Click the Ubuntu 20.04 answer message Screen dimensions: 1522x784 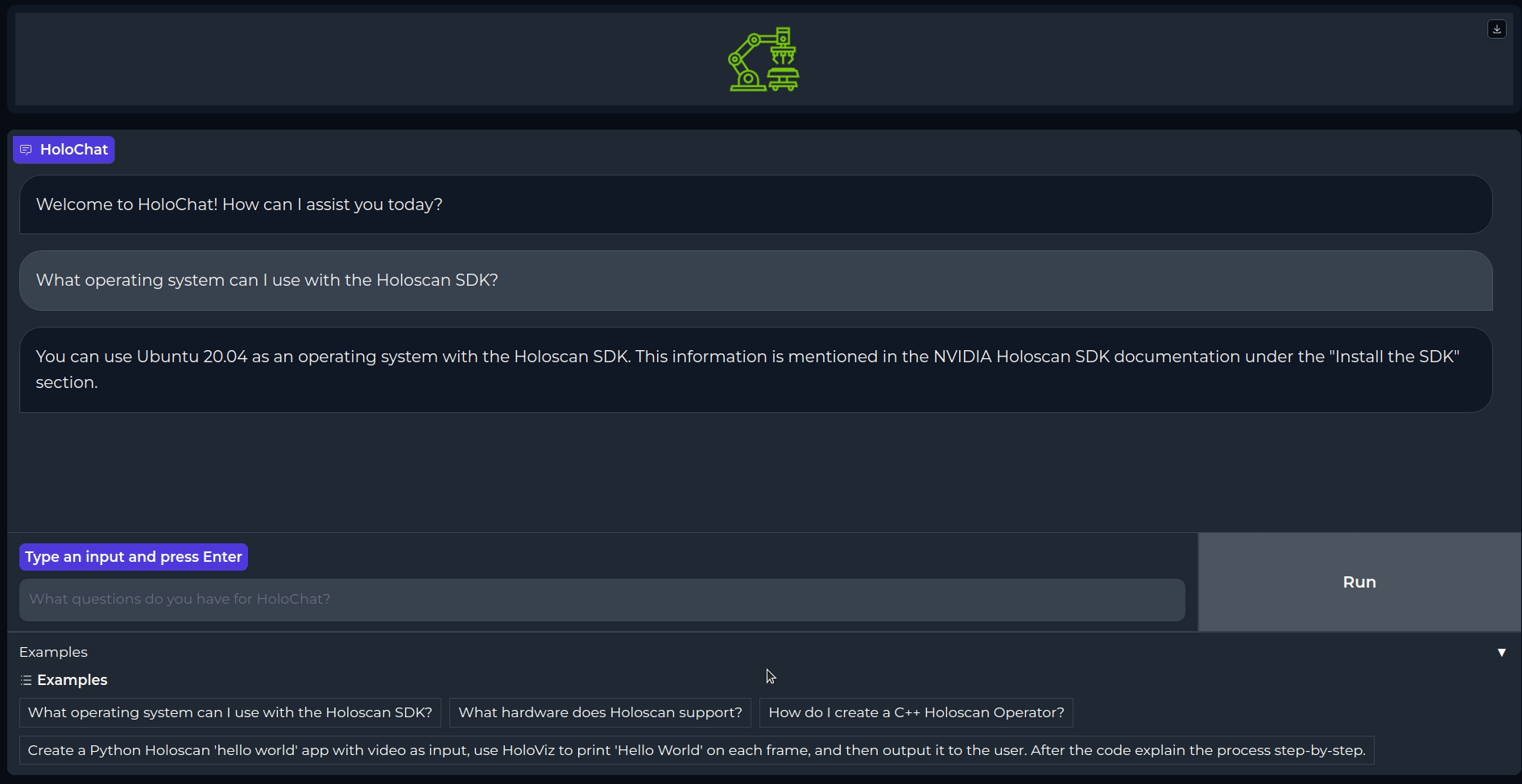[755, 369]
